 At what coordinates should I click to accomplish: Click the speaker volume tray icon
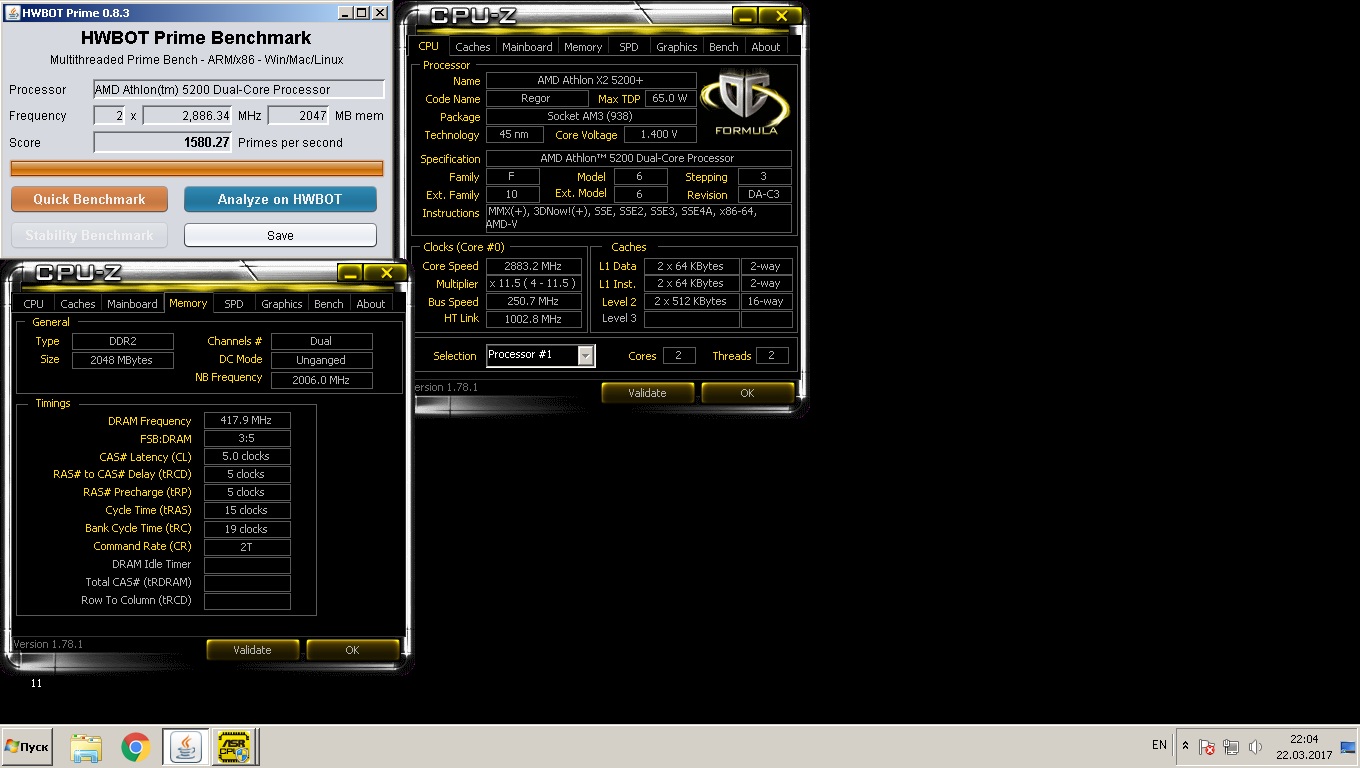1255,746
